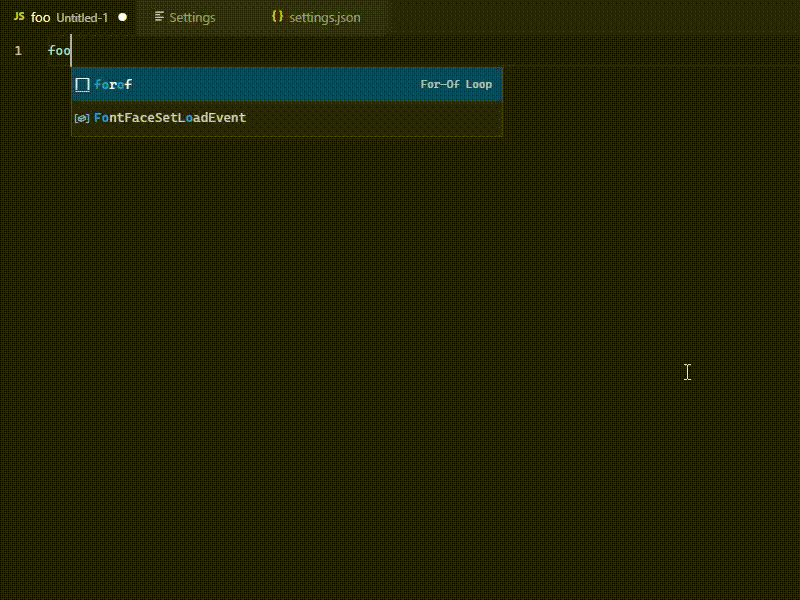This screenshot has height=600, width=800.
Task: Click the unsaved-changes dot on Untitled-1
Action: point(120,16)
